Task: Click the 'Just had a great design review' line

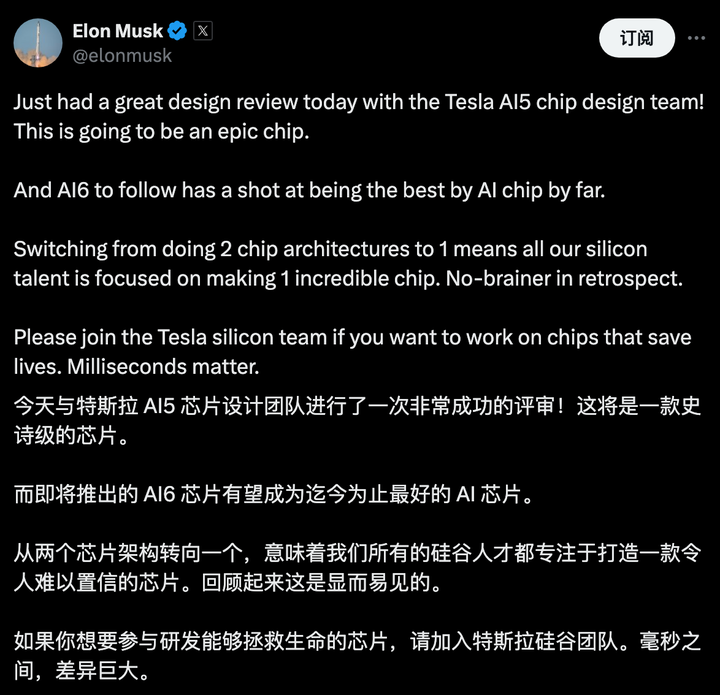Action: [x=359, y=102]
